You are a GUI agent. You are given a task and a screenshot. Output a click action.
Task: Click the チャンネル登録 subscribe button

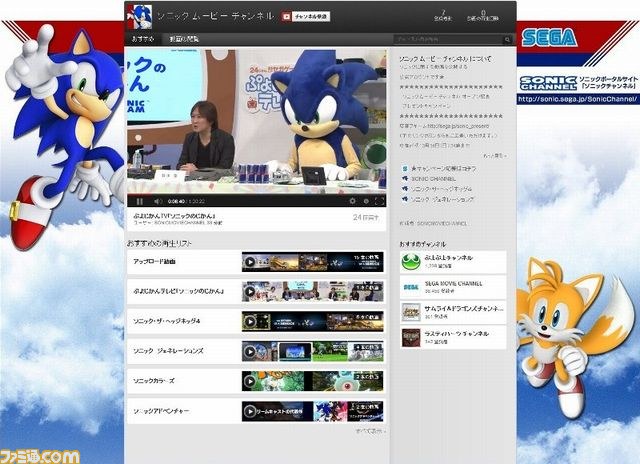click(311, 16)
